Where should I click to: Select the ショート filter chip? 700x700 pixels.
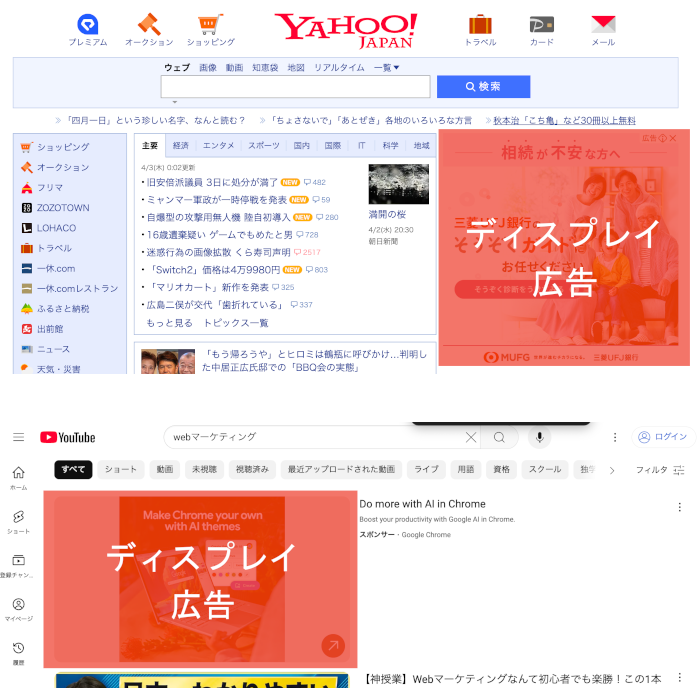(121, 469)
